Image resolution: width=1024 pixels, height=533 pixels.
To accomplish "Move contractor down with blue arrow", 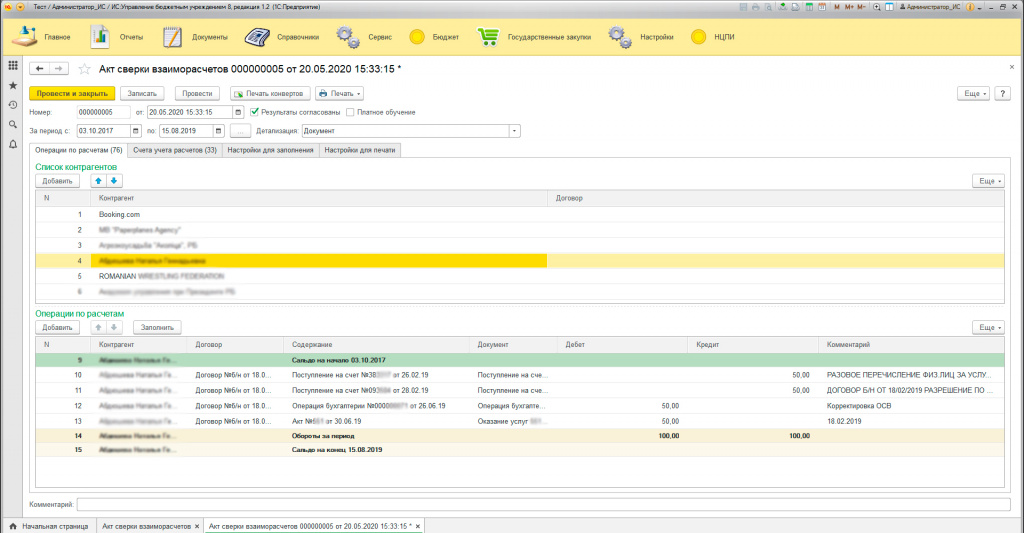I will (x=114, y=181).
